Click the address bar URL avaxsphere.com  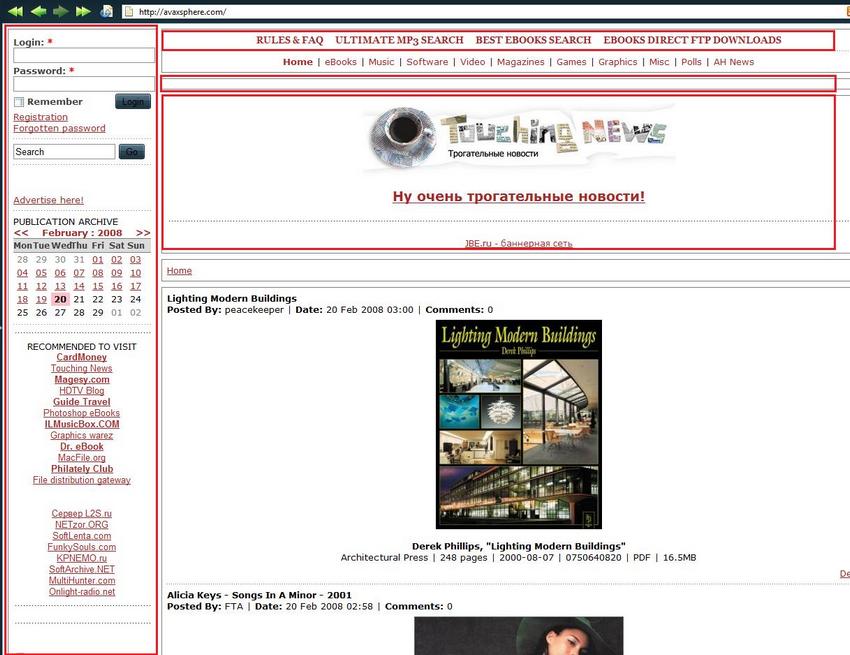182,12
